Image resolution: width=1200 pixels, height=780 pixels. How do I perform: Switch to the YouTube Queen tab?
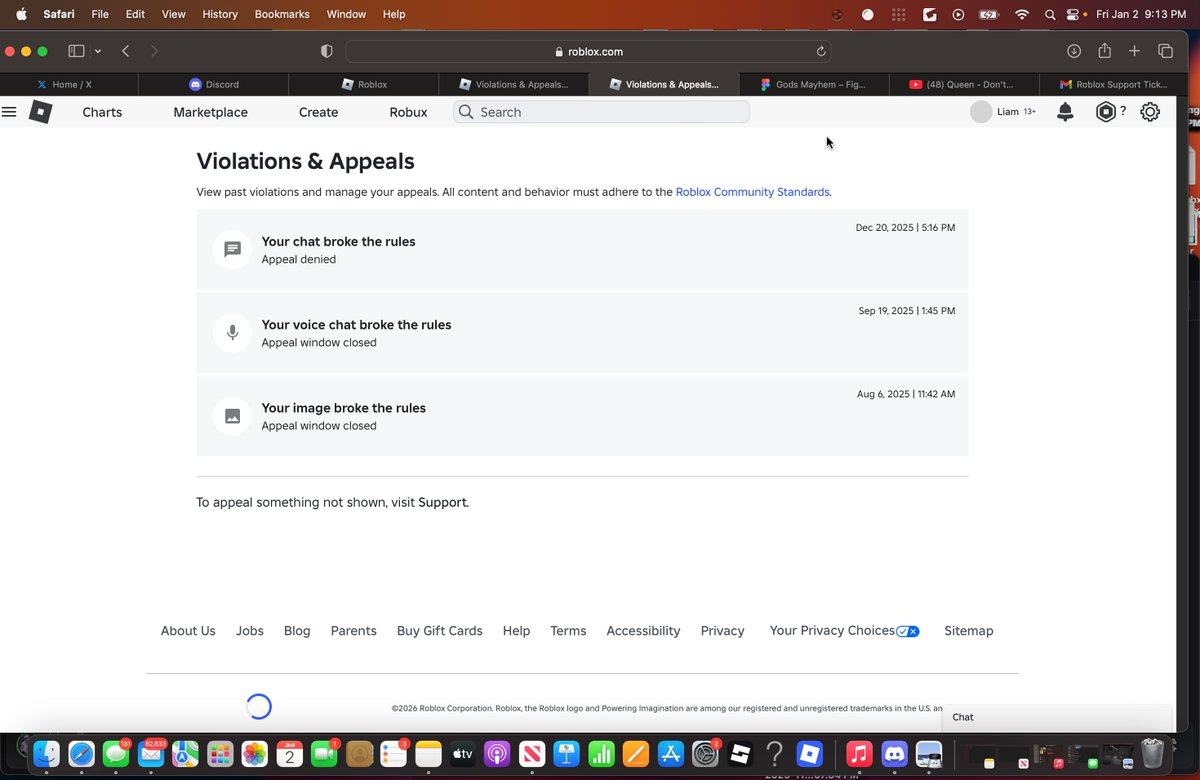pos(965,84)
